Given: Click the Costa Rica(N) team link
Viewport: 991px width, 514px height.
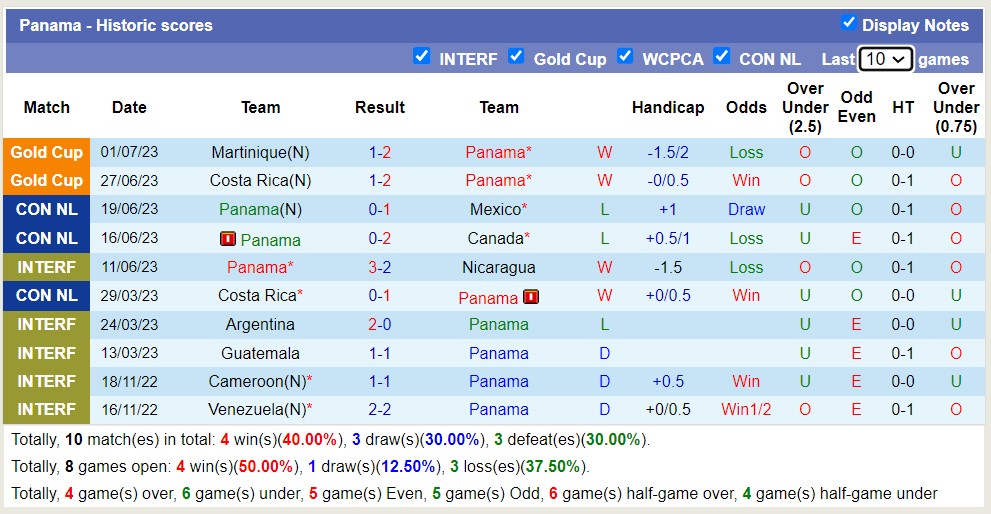Looking at the screenshot, I should pyautogui.click(x=260, y=181).
